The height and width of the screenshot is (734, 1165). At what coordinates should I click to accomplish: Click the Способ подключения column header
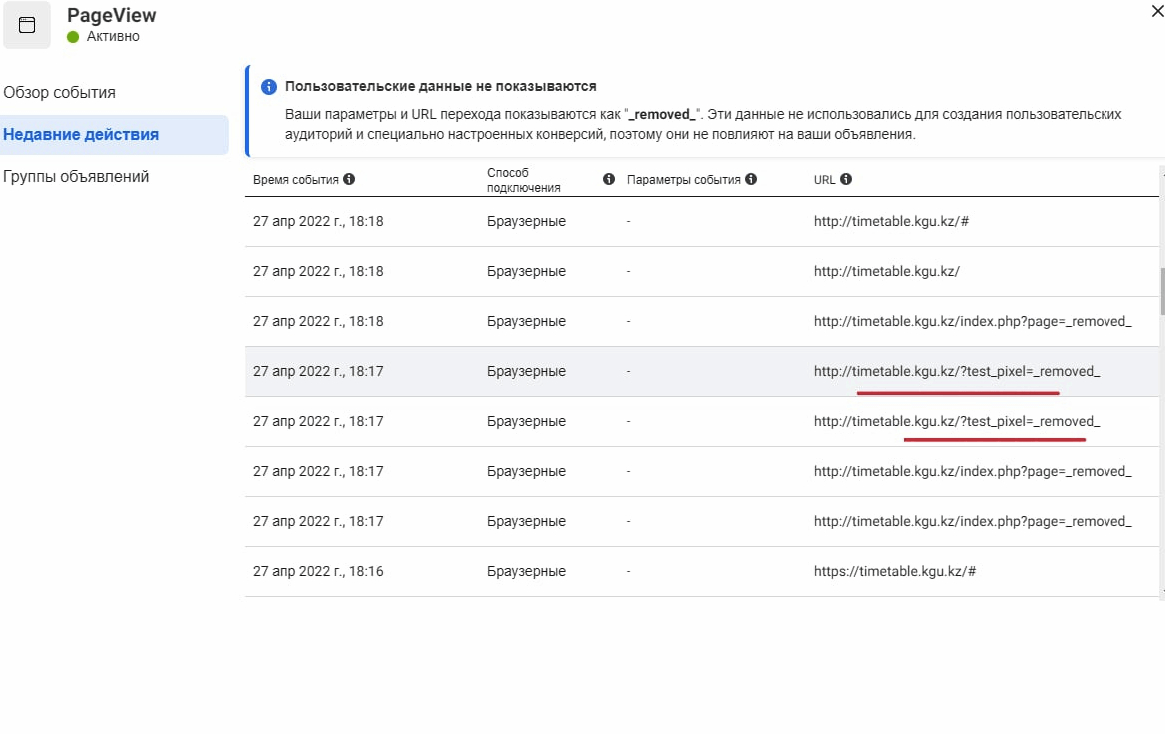point(523,180)
